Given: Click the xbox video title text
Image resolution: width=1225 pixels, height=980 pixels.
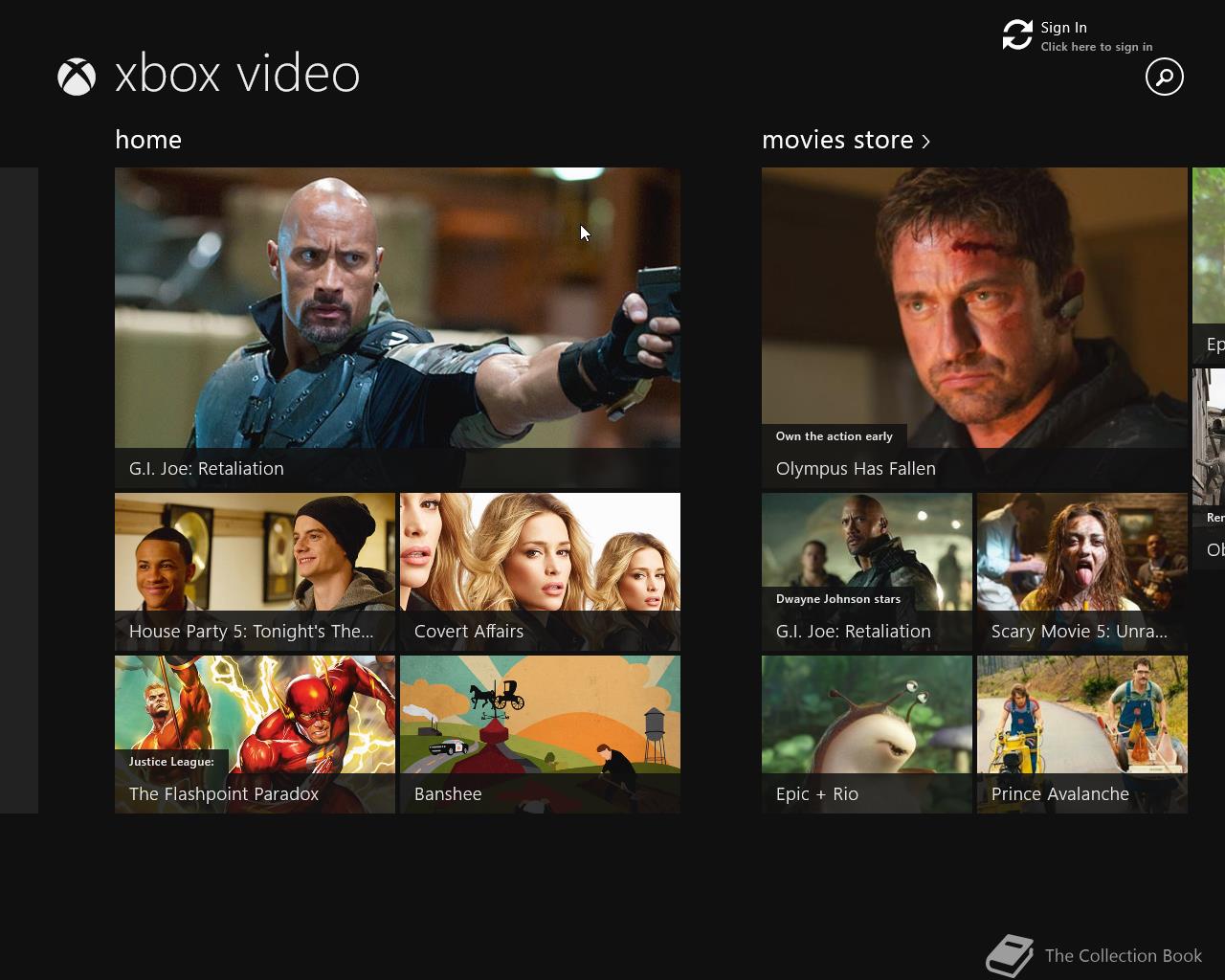Looking at the screenshot, I should 237,75.
